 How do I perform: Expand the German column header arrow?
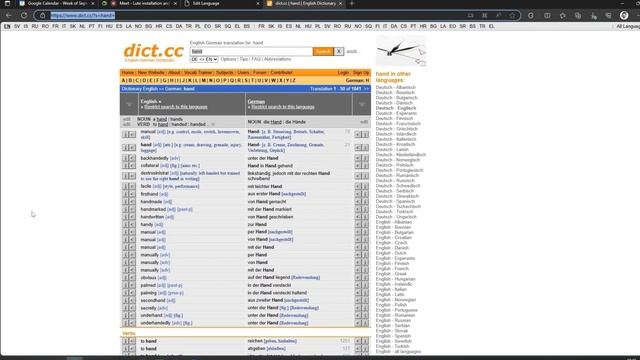[x=362, y=104]
